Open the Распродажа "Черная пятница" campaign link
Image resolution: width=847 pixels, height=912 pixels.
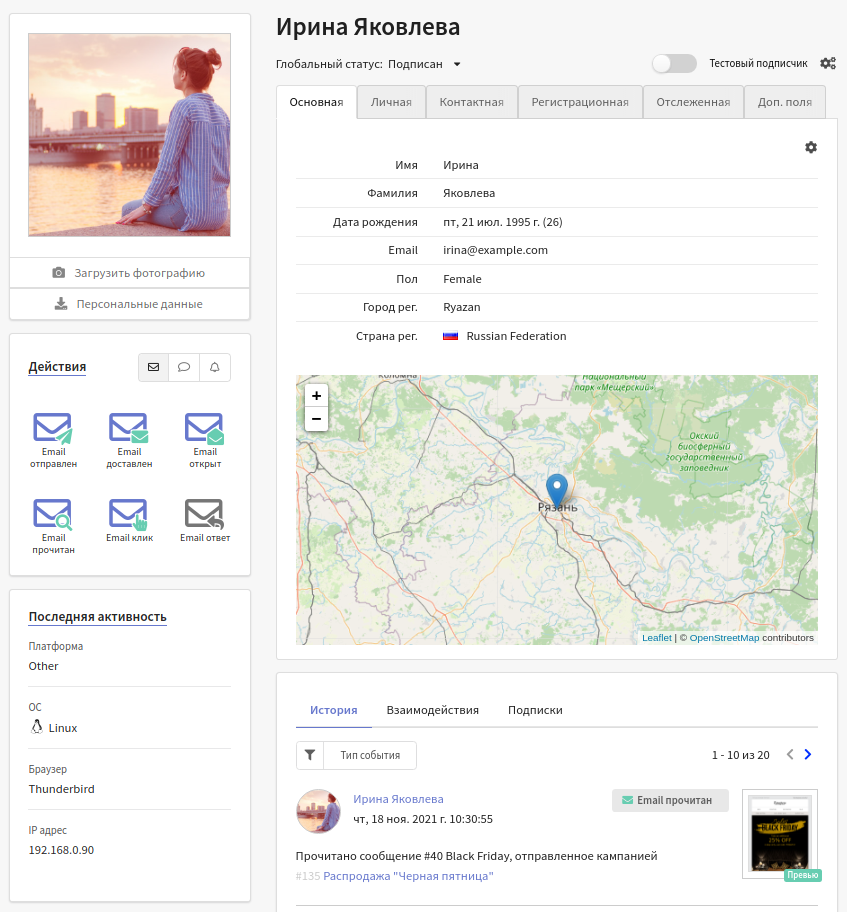coord(408,876)
